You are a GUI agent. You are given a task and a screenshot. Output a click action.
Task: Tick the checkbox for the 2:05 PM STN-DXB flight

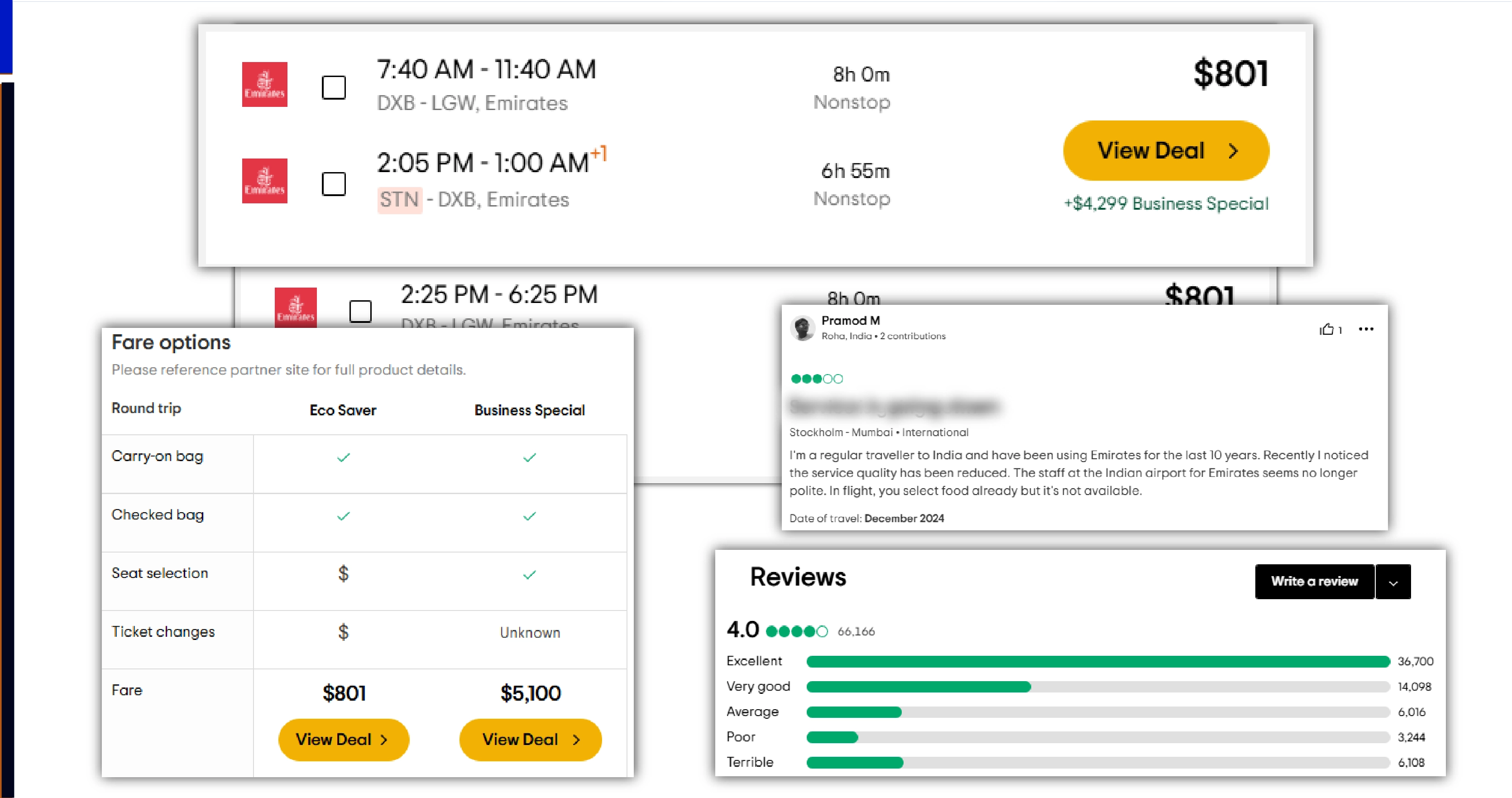coord(334,184)
